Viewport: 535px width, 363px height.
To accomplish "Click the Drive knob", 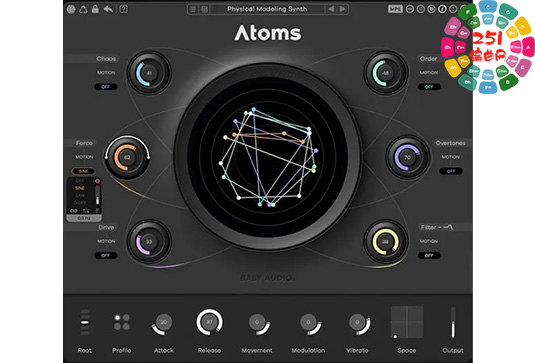I will [149, 242].
